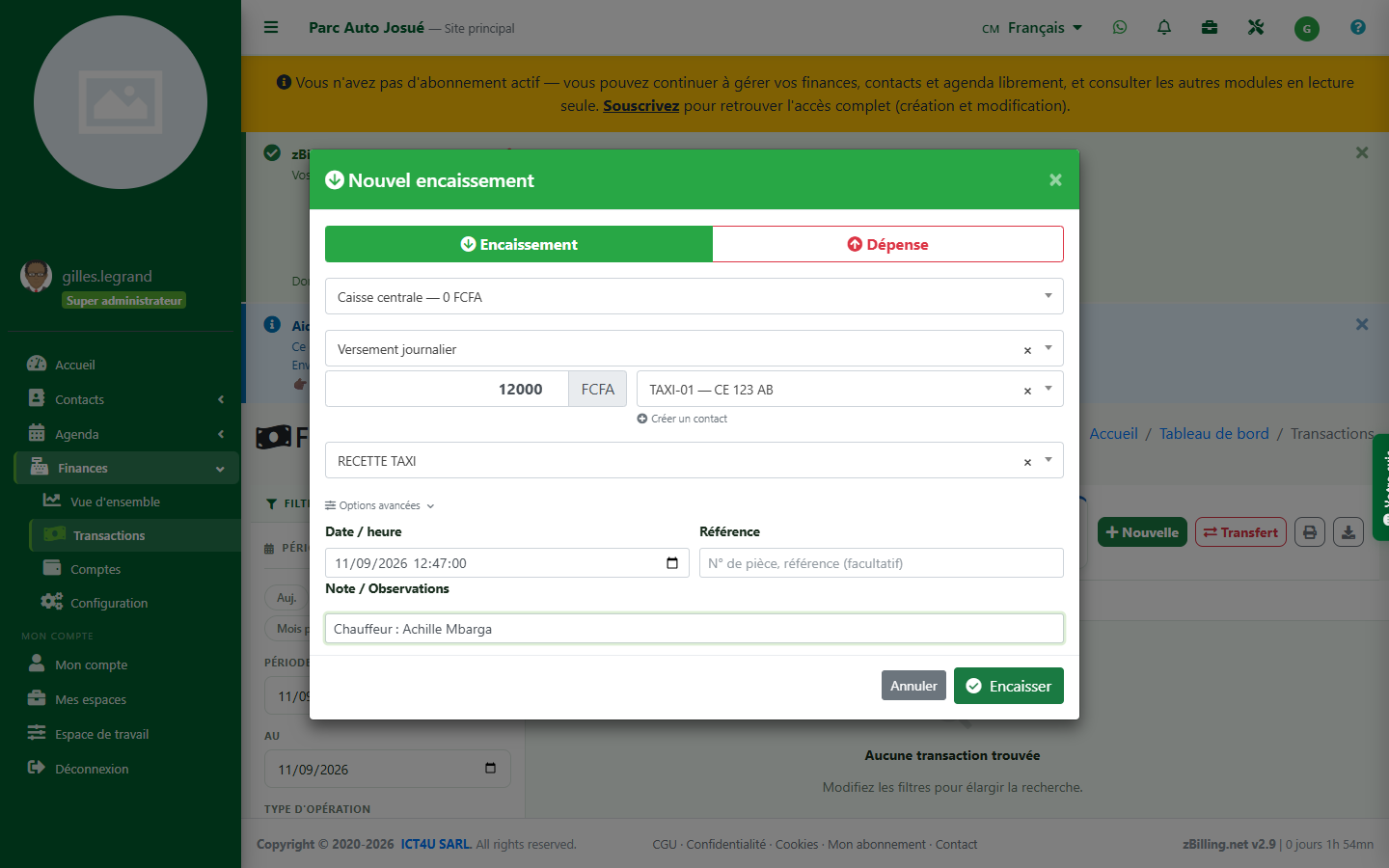Screen dimensions: 1389x868
Task: Click the Note / Observations field
Action: [x=694, y=629]
